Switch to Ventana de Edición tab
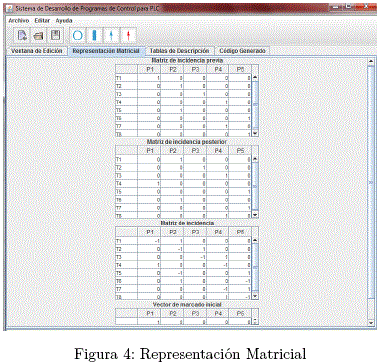Viewport: 380px width, 362px height. tap(37, 51)
